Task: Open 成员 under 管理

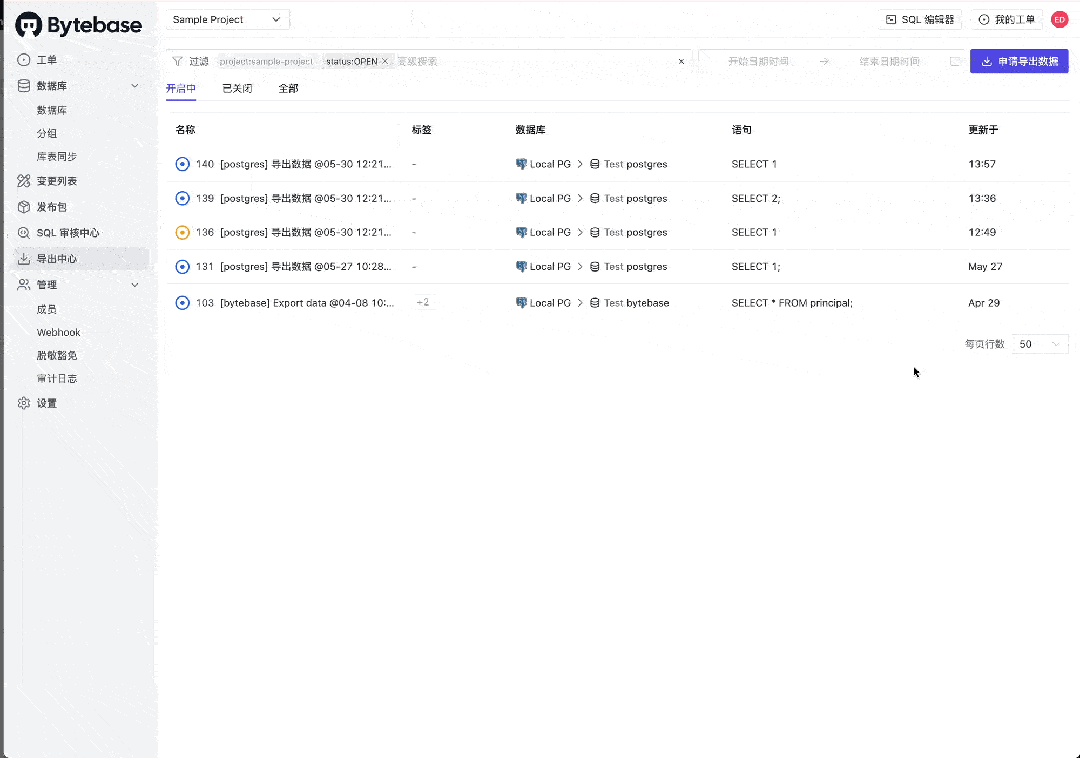Action: coord(47,309)
